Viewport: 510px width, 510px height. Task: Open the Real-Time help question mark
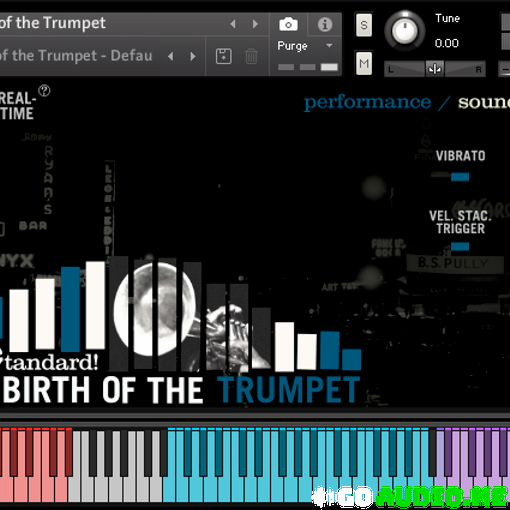(44, 90)
